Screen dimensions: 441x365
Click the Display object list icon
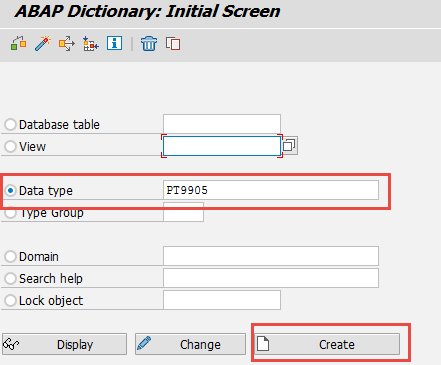[91, 44]
